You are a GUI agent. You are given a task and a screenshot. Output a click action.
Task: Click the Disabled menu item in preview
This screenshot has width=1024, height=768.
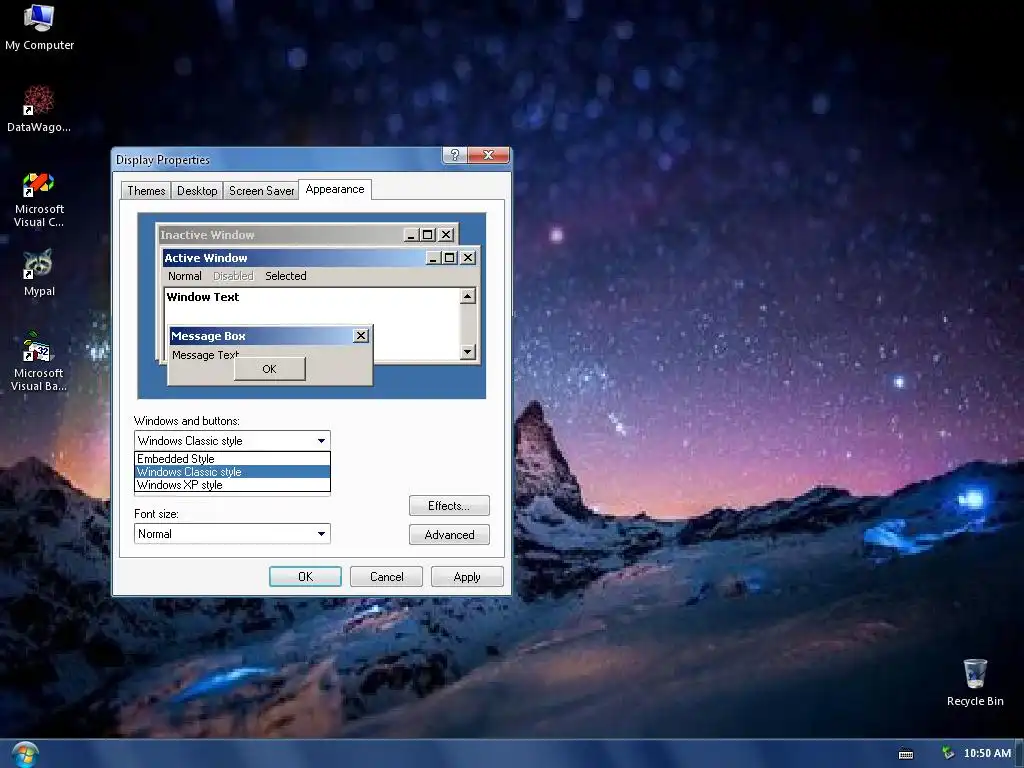point(232,276)
